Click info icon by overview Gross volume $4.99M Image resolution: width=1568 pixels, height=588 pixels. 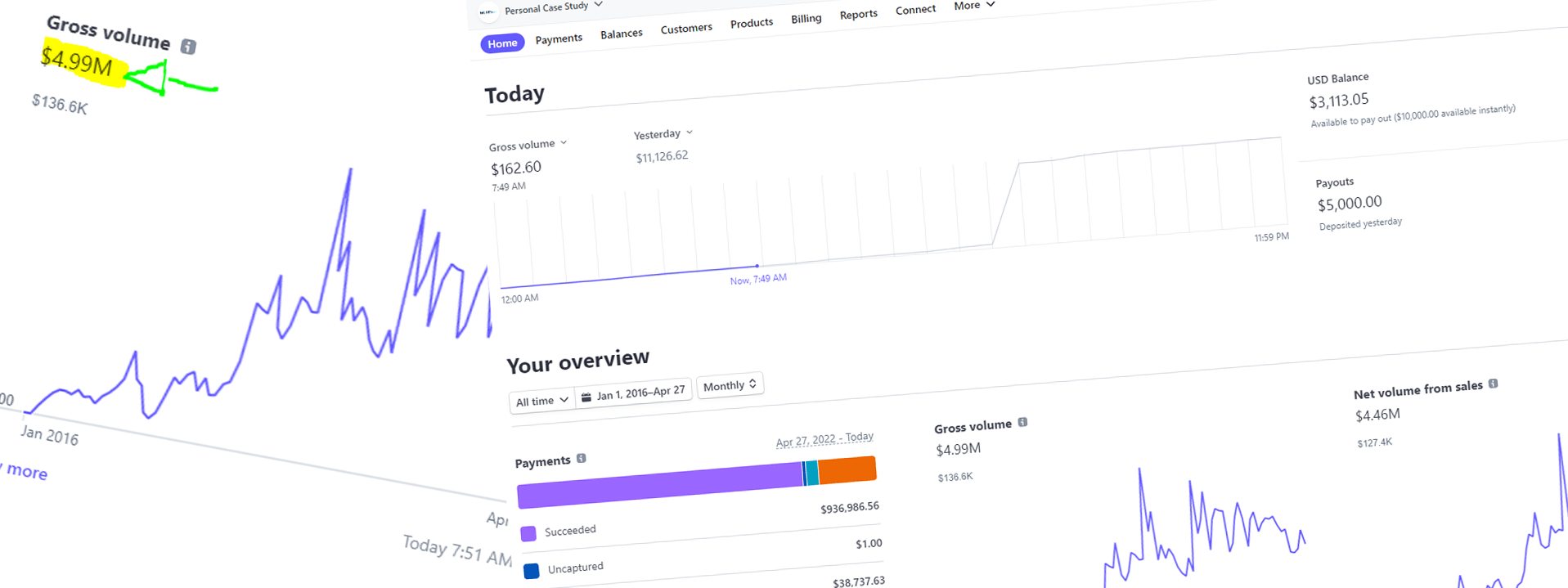1022,422
